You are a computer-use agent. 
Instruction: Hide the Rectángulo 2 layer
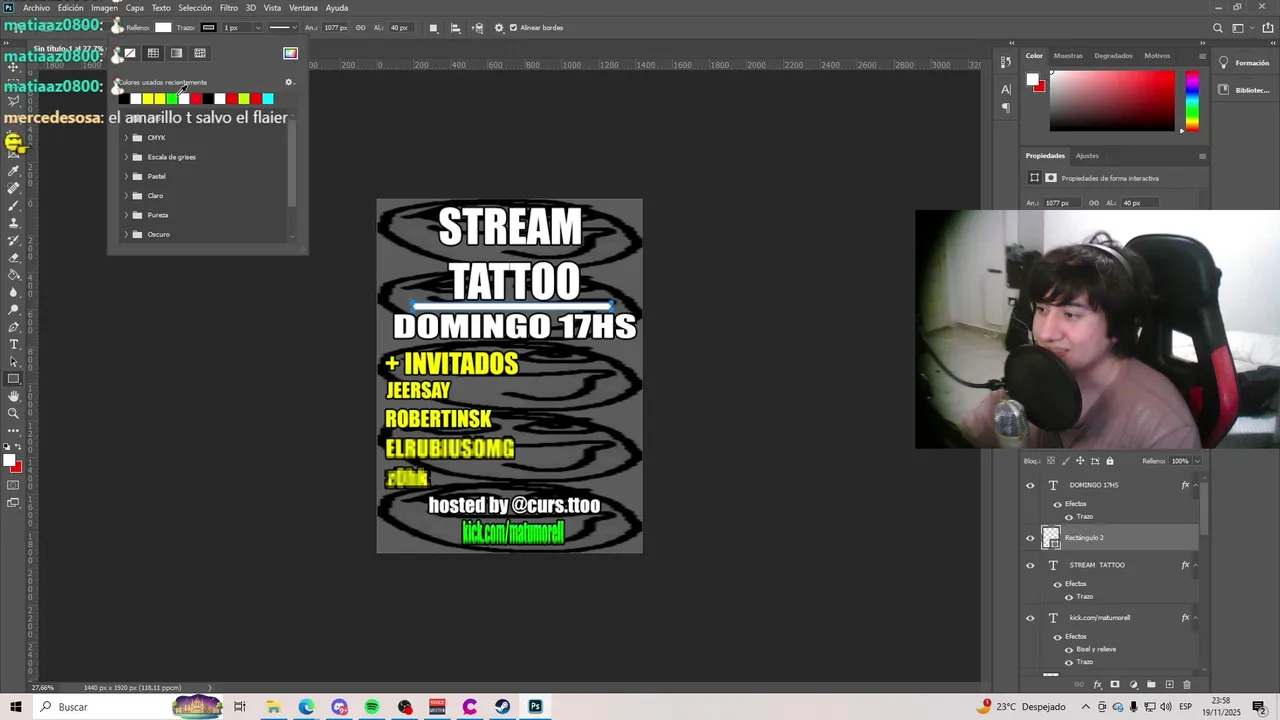pos(1030,538)
